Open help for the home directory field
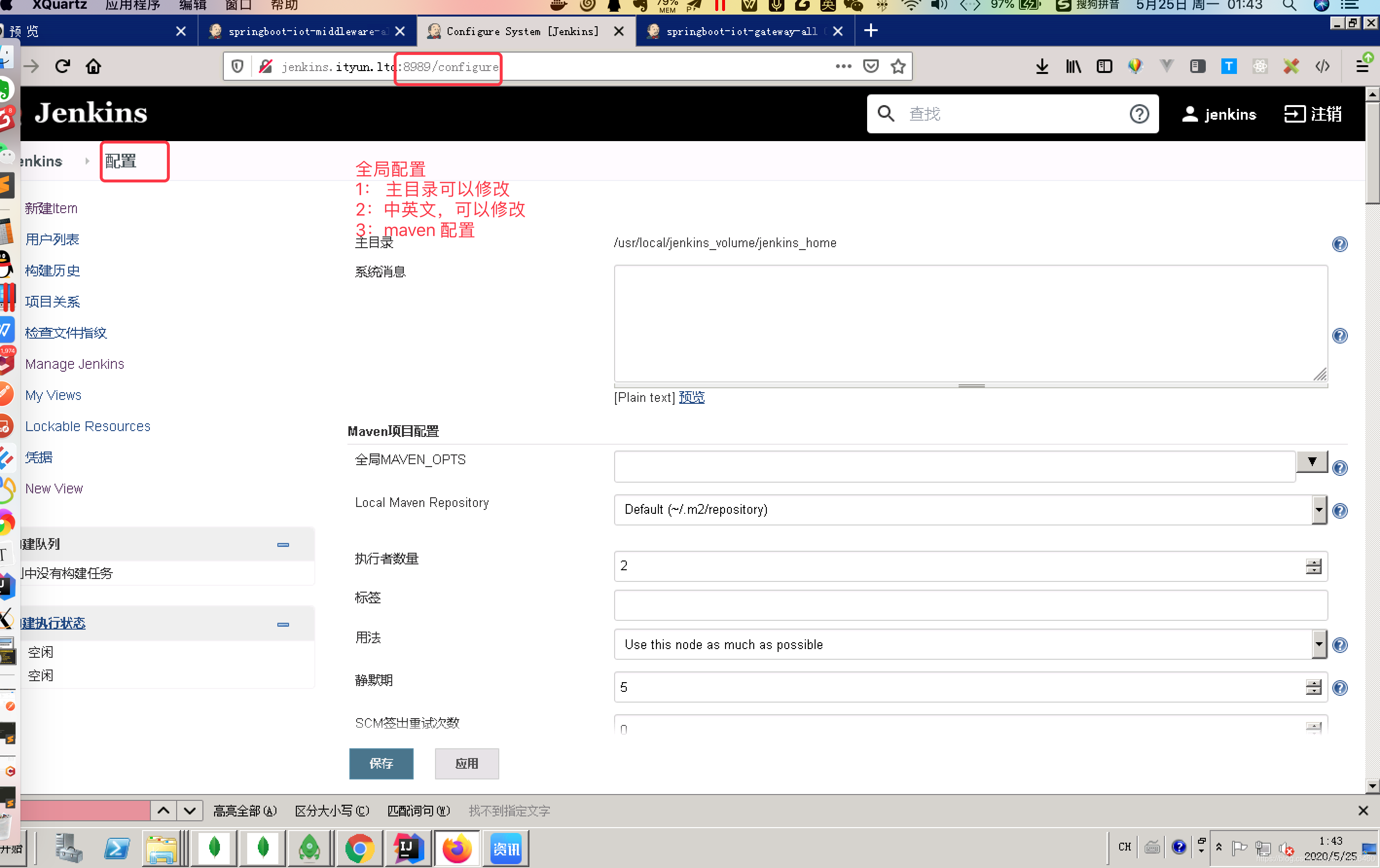Image resolution: width=1380 pixels, height=868 pixels. click(1339, 244)
